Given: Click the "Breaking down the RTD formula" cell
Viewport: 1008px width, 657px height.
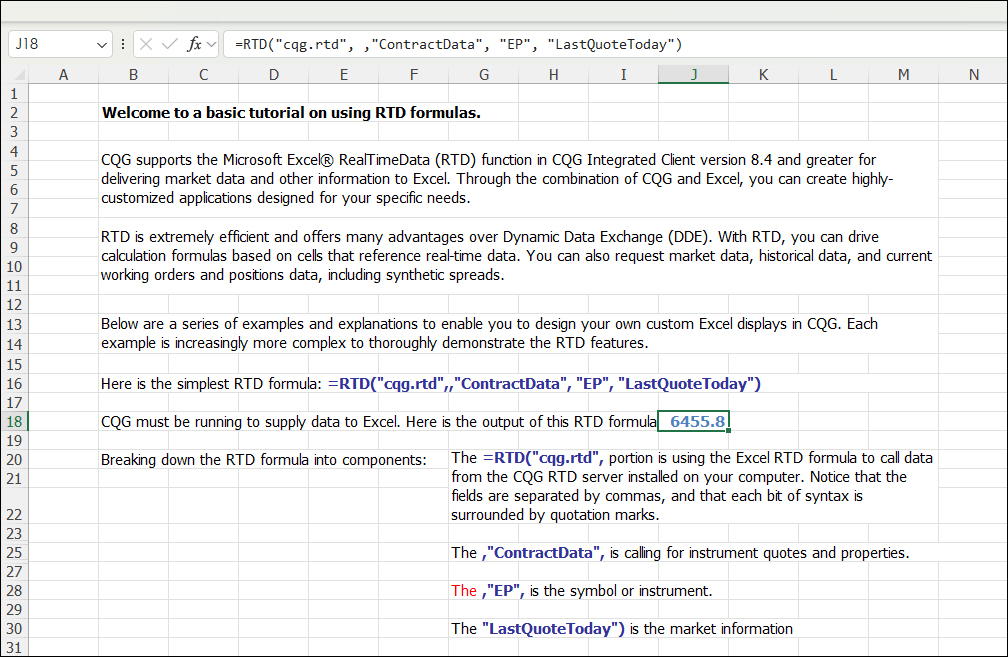Looking at the screenshot, I should point(264,460).
